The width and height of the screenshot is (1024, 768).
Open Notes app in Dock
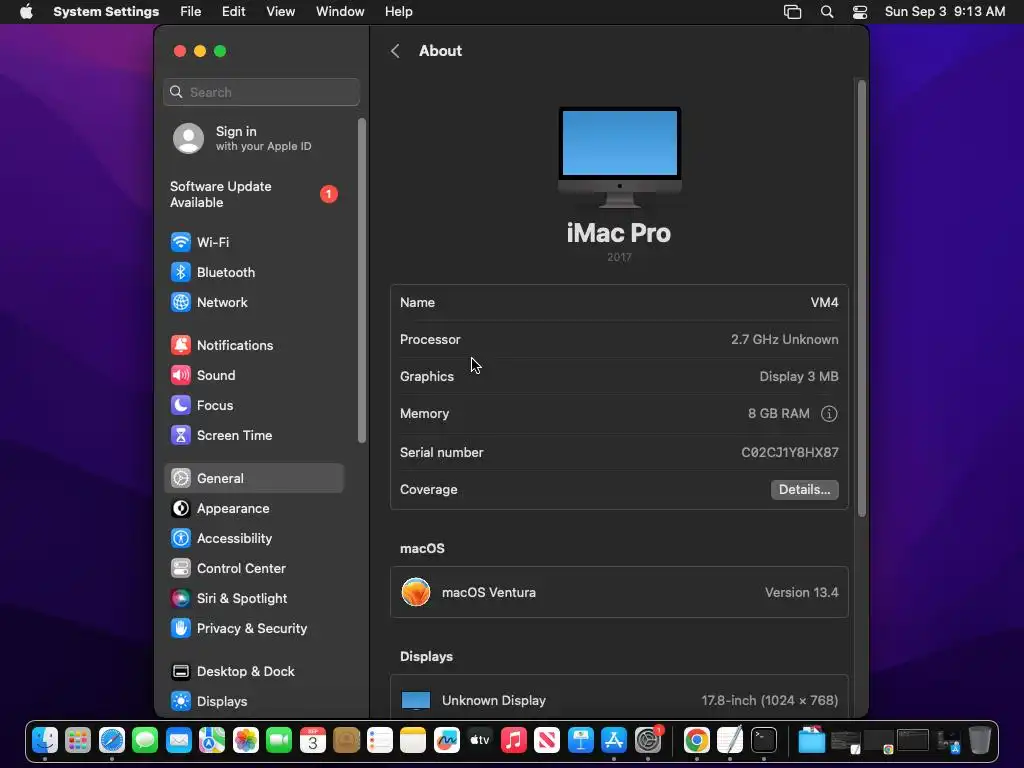coord(413,741)
